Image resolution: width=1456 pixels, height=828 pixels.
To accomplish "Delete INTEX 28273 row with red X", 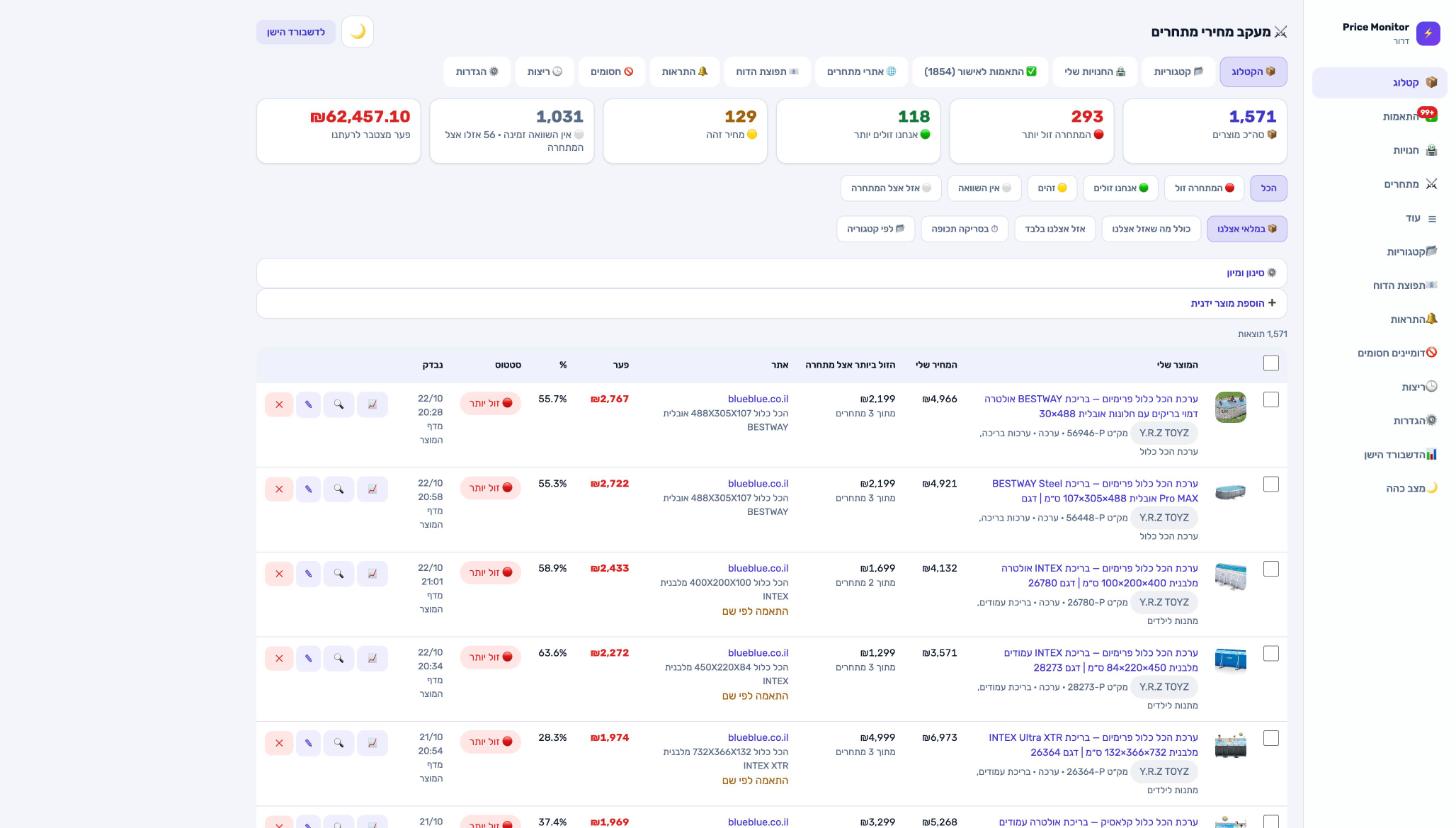I will 279,659.
